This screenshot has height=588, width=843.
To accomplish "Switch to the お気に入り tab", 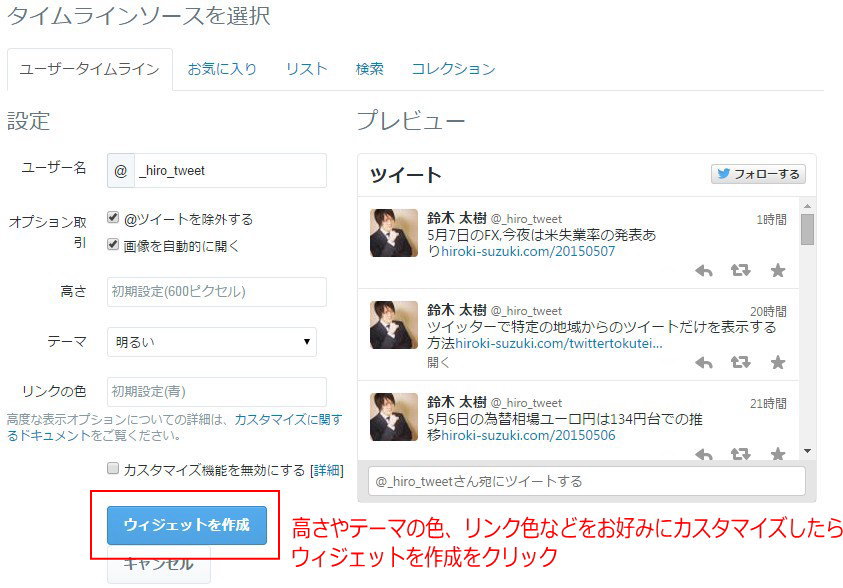I will 222,69.
